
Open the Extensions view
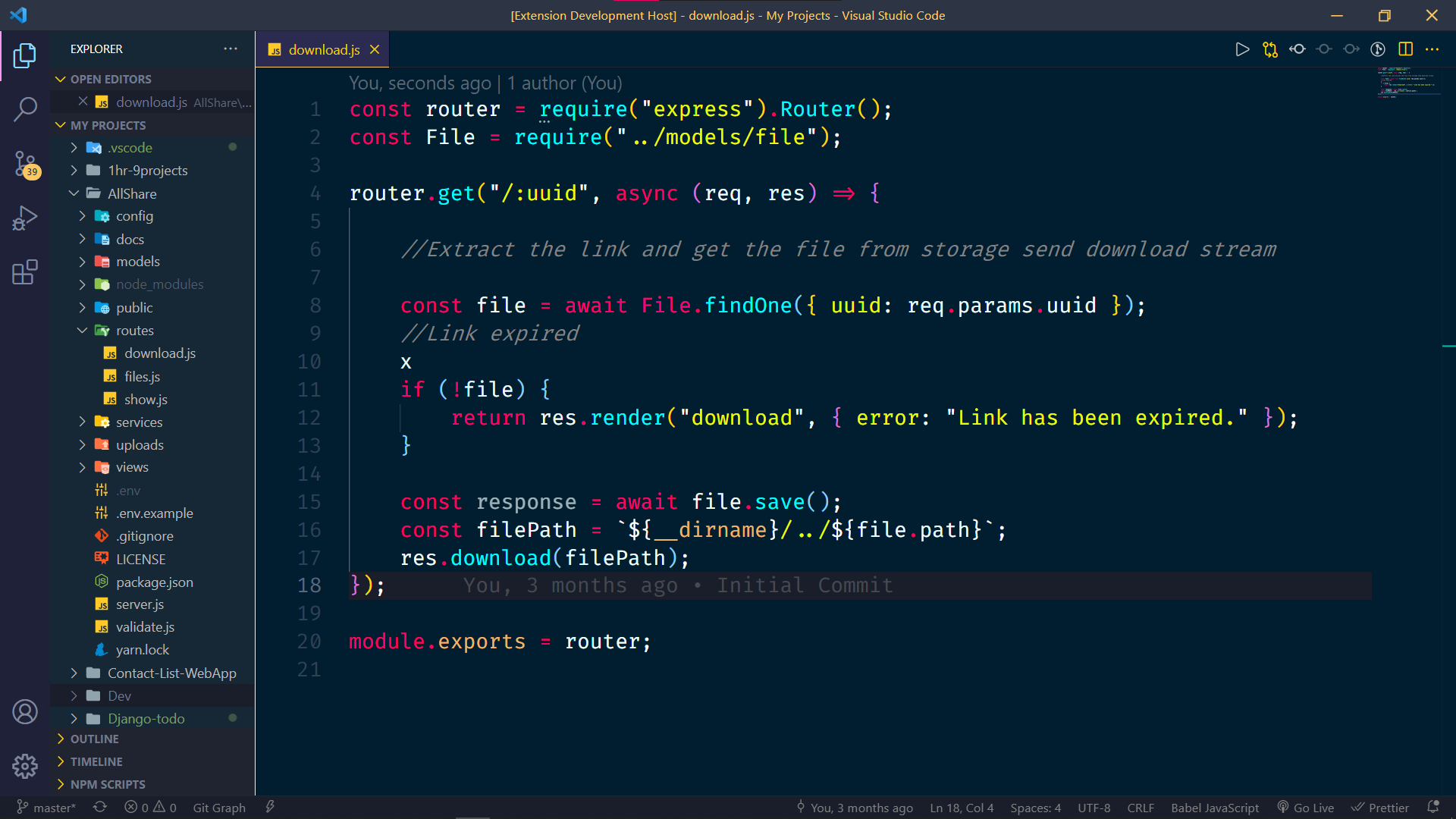coord(25,272)
